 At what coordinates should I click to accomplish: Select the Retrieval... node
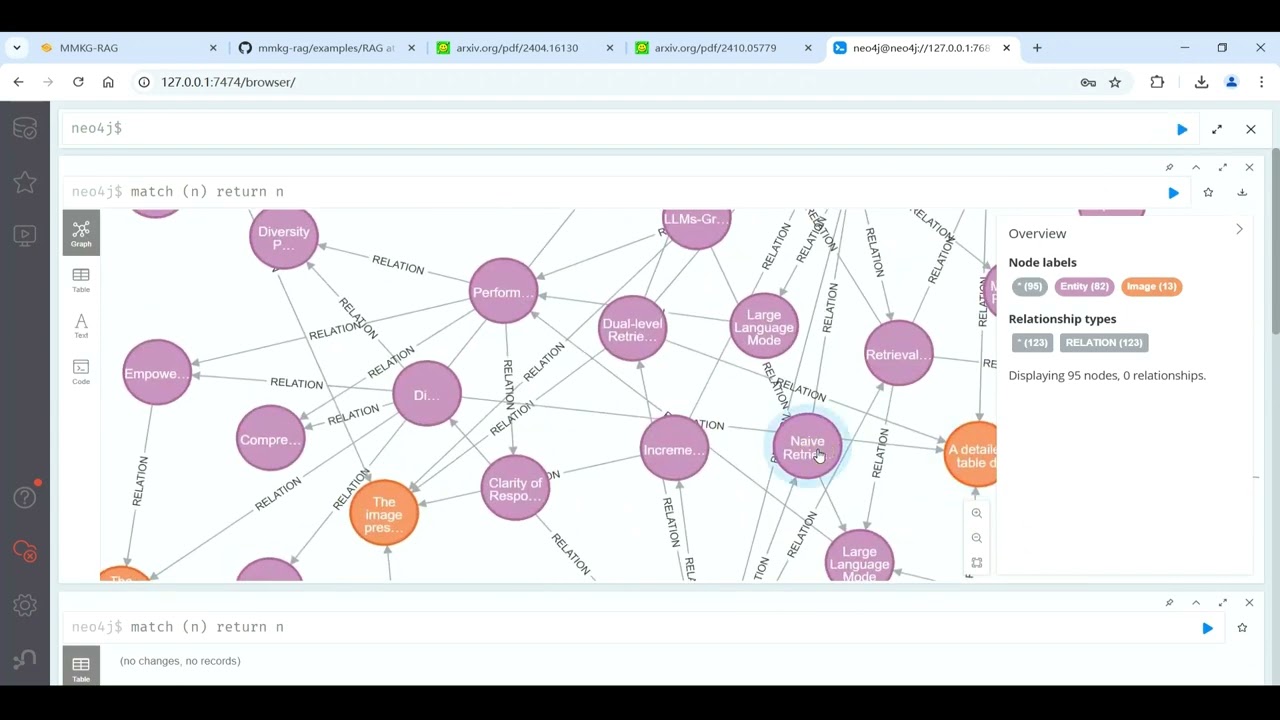[898, 354]
